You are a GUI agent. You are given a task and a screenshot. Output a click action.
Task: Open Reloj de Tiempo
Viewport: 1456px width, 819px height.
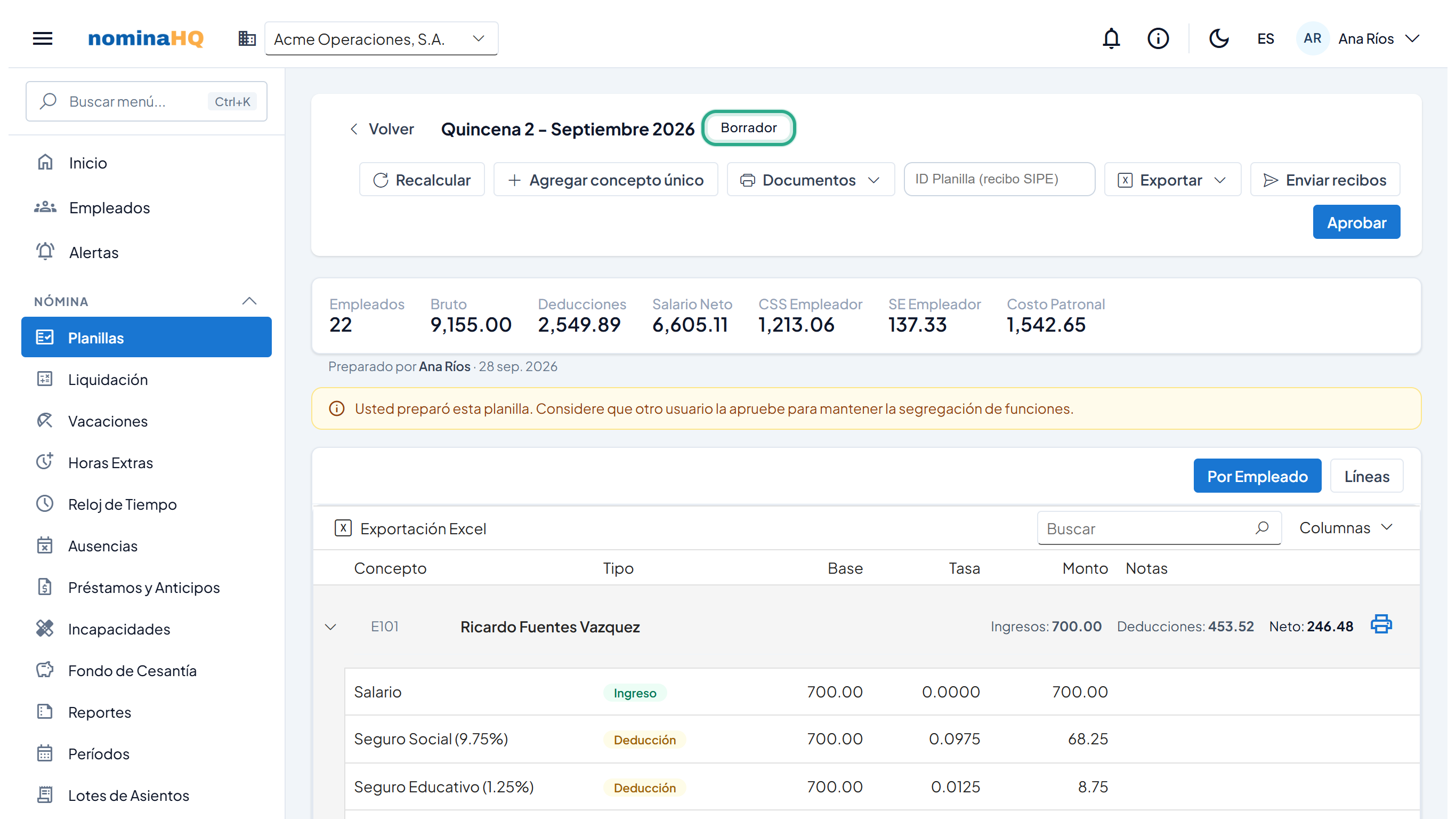tap(147, 504)
